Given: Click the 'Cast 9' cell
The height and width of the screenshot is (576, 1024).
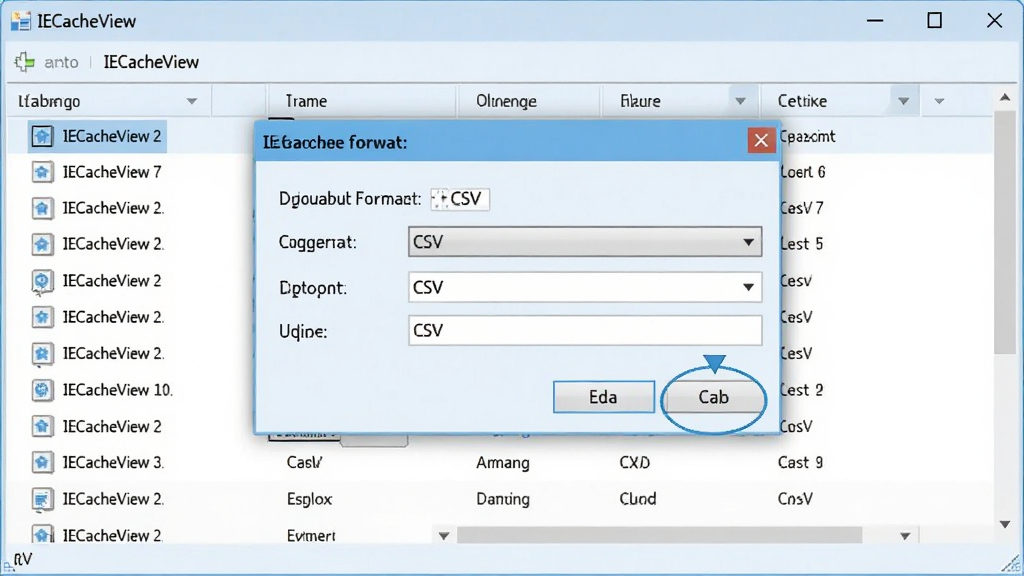Looking at the screenshot, I should click(x=800, y=462).
